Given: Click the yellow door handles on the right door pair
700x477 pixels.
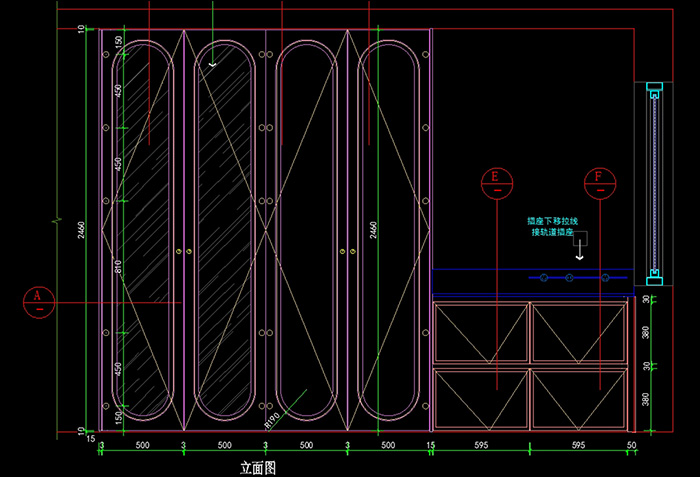Looking at the screenshot, I should pos(347,250).
